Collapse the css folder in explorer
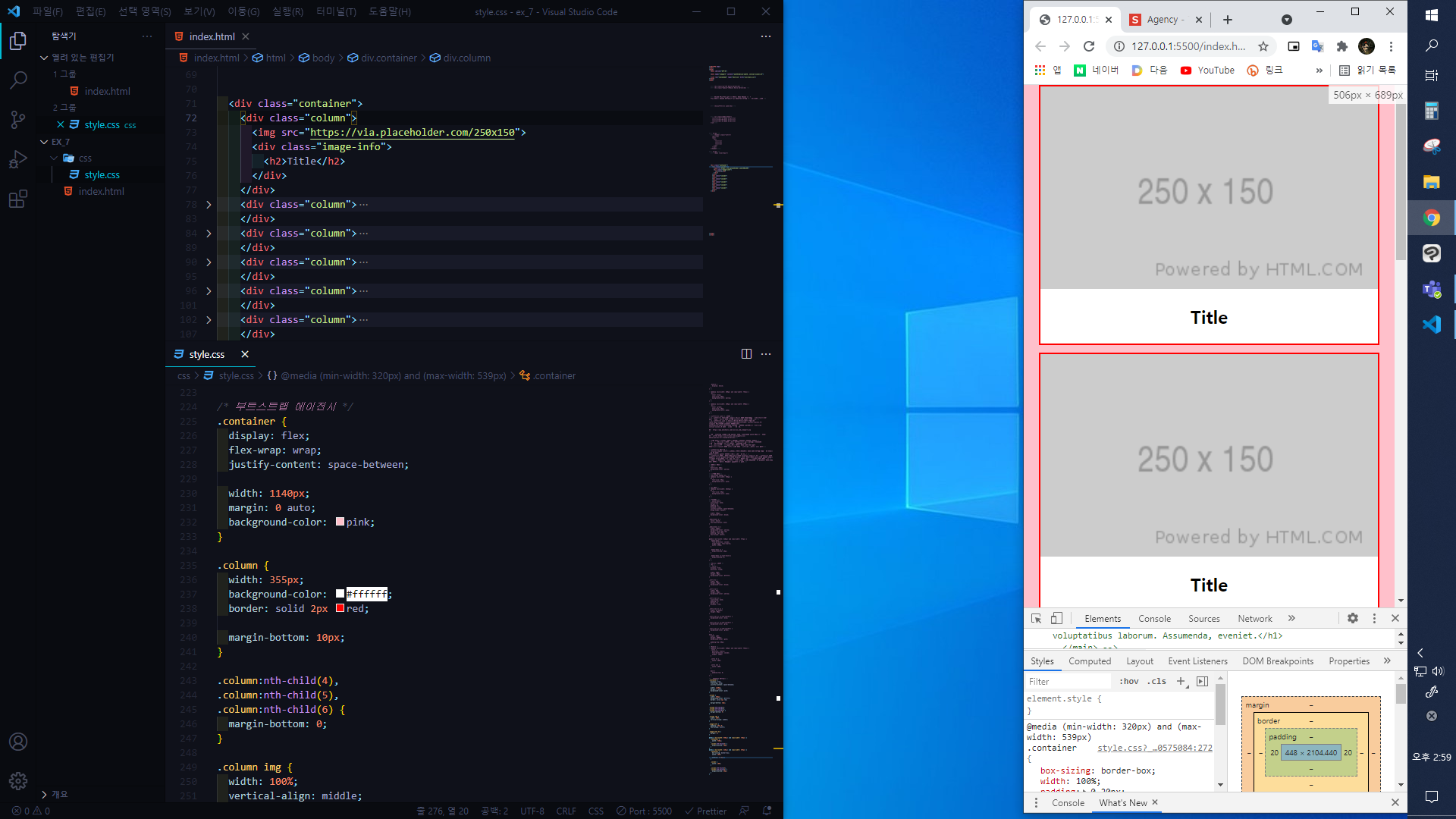 tap(55, 158)
